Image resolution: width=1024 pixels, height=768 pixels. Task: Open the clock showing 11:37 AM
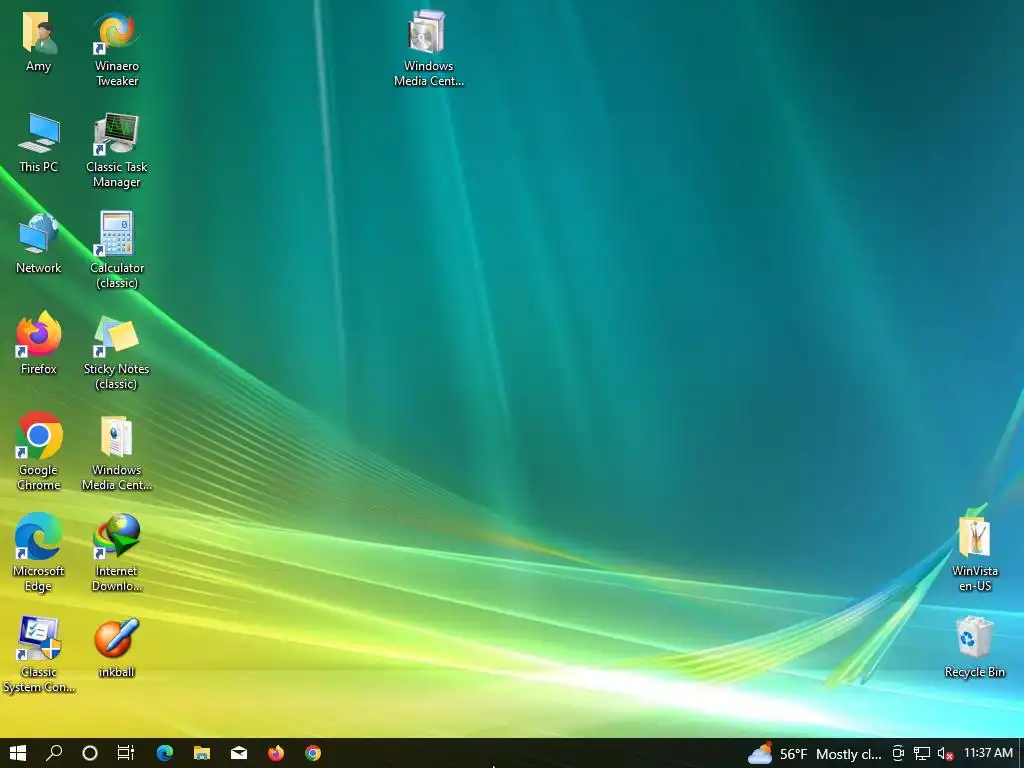pos(988,753)
